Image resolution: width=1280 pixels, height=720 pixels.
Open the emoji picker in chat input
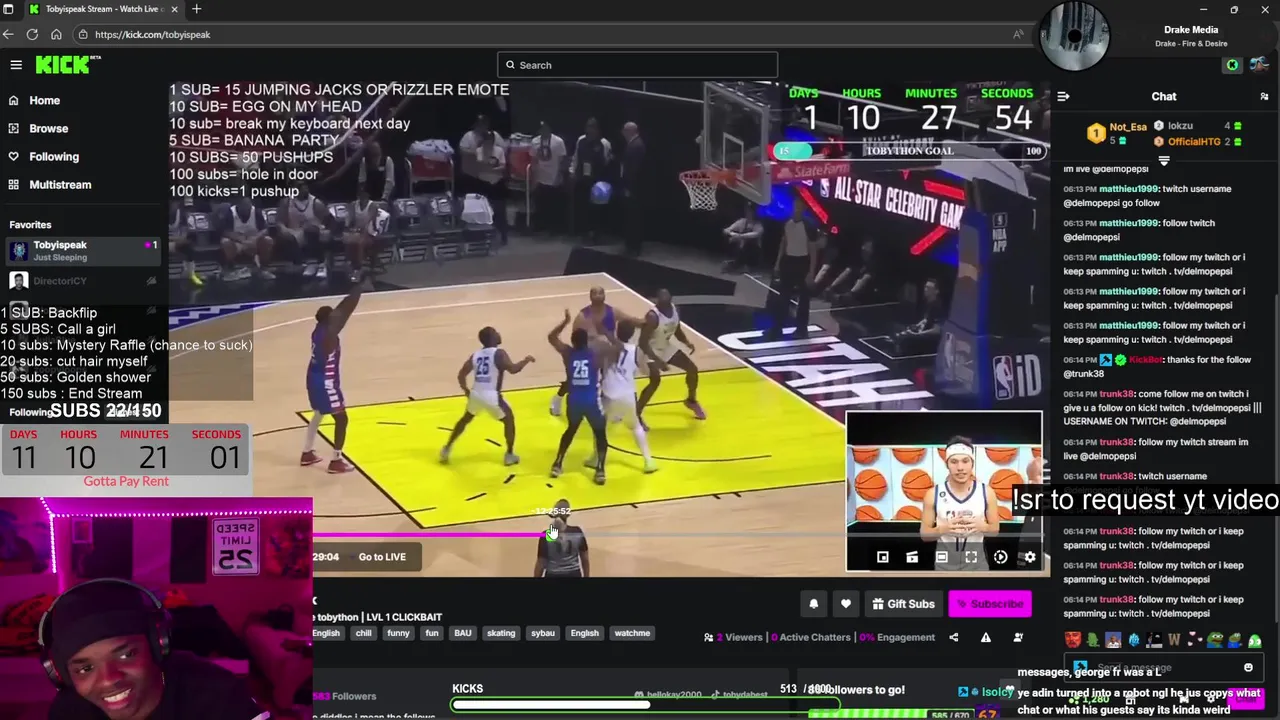pos(1248,668)
